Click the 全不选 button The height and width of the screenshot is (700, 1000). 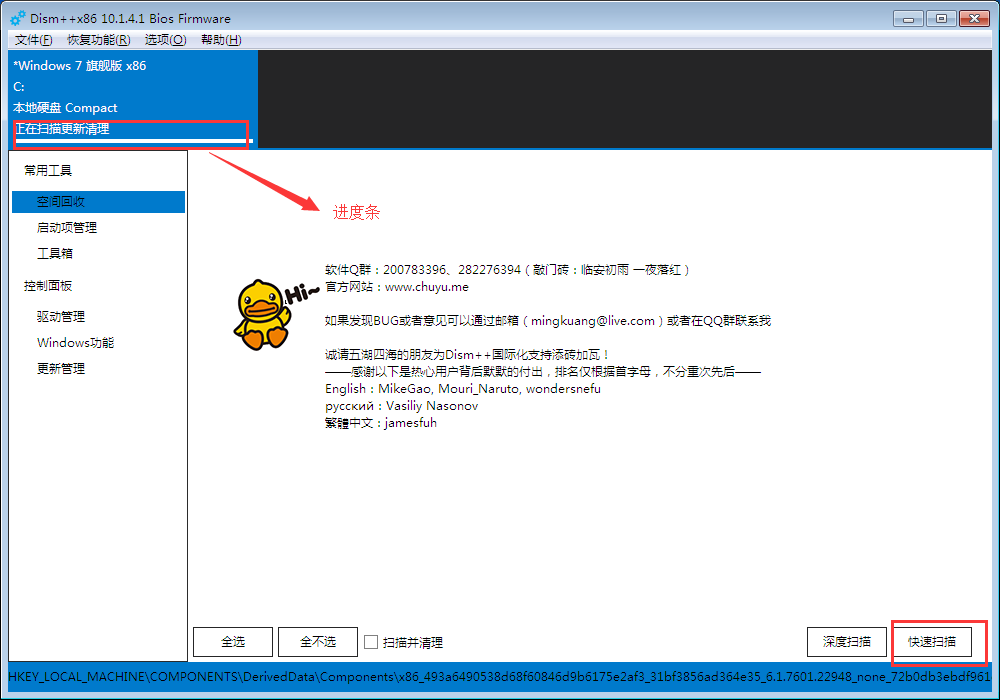click(x=318, y=641)
